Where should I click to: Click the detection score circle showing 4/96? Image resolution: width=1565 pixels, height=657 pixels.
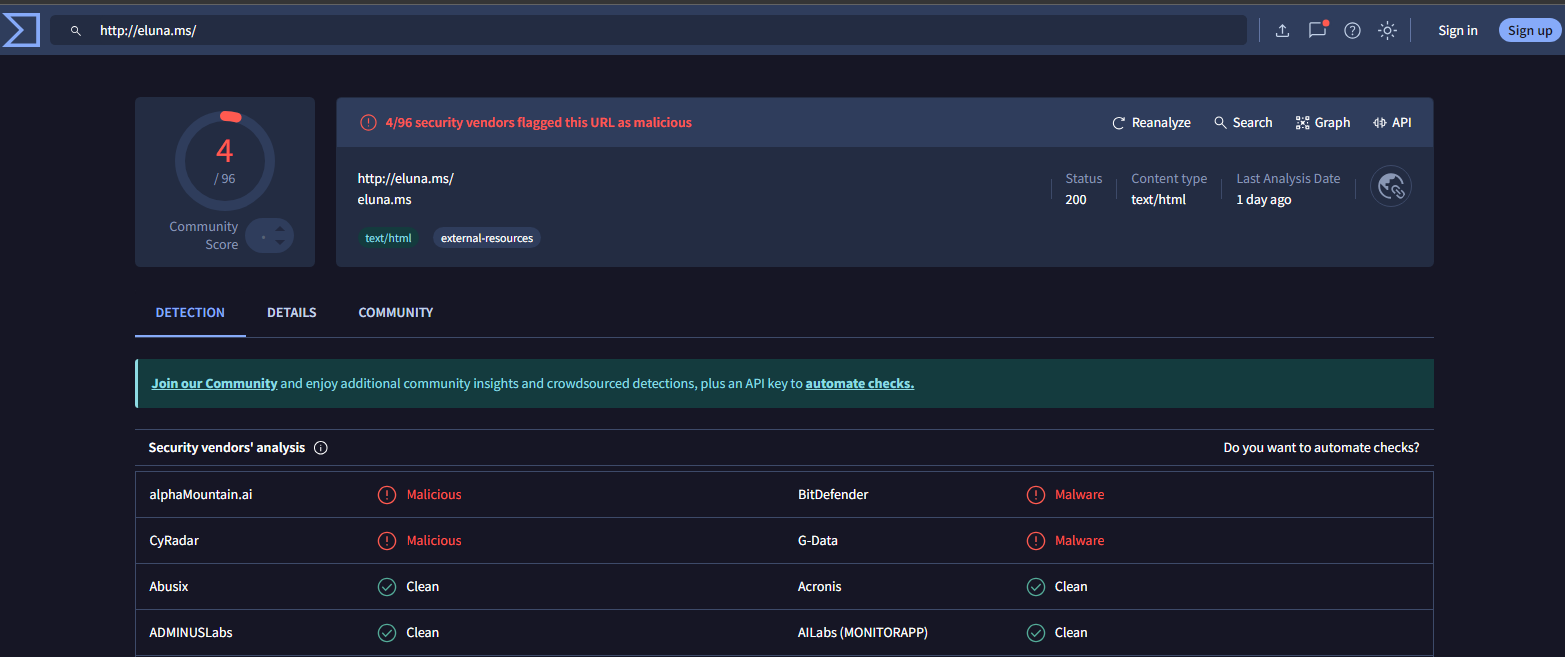tap(225, 160)
